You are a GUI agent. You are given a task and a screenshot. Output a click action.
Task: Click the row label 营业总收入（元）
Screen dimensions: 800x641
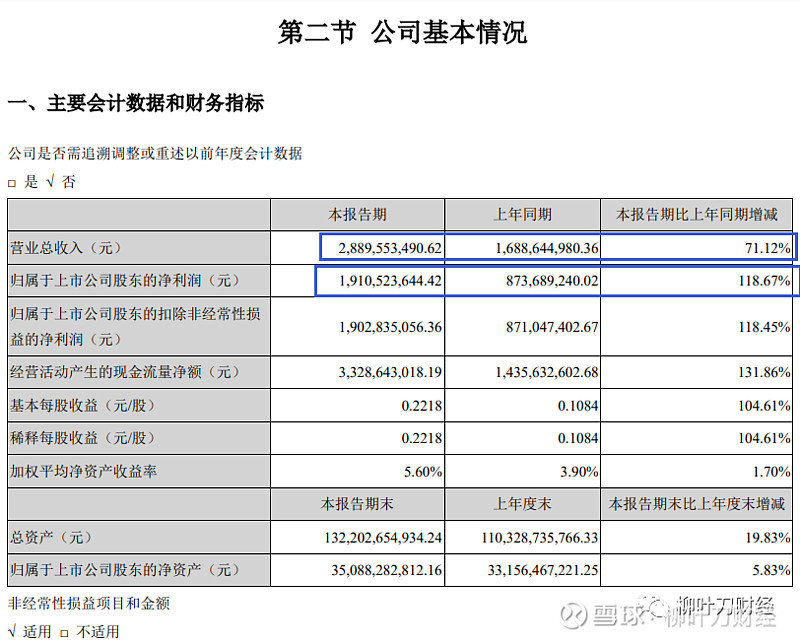[66, 248]
